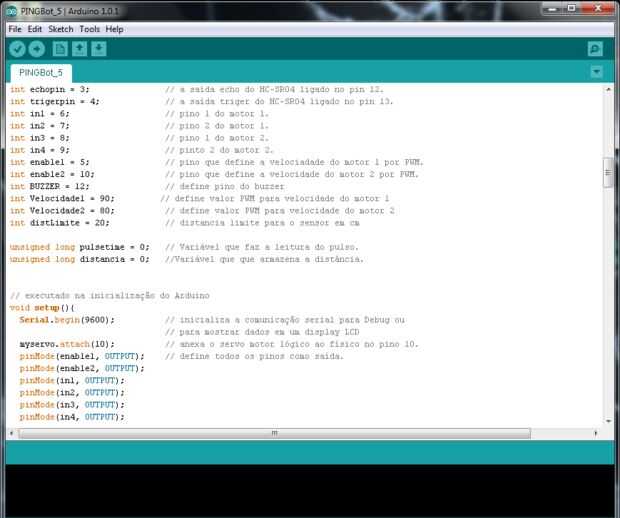Open the Edit menu
This screenshot has height=518, width=620.
(34, 29)
